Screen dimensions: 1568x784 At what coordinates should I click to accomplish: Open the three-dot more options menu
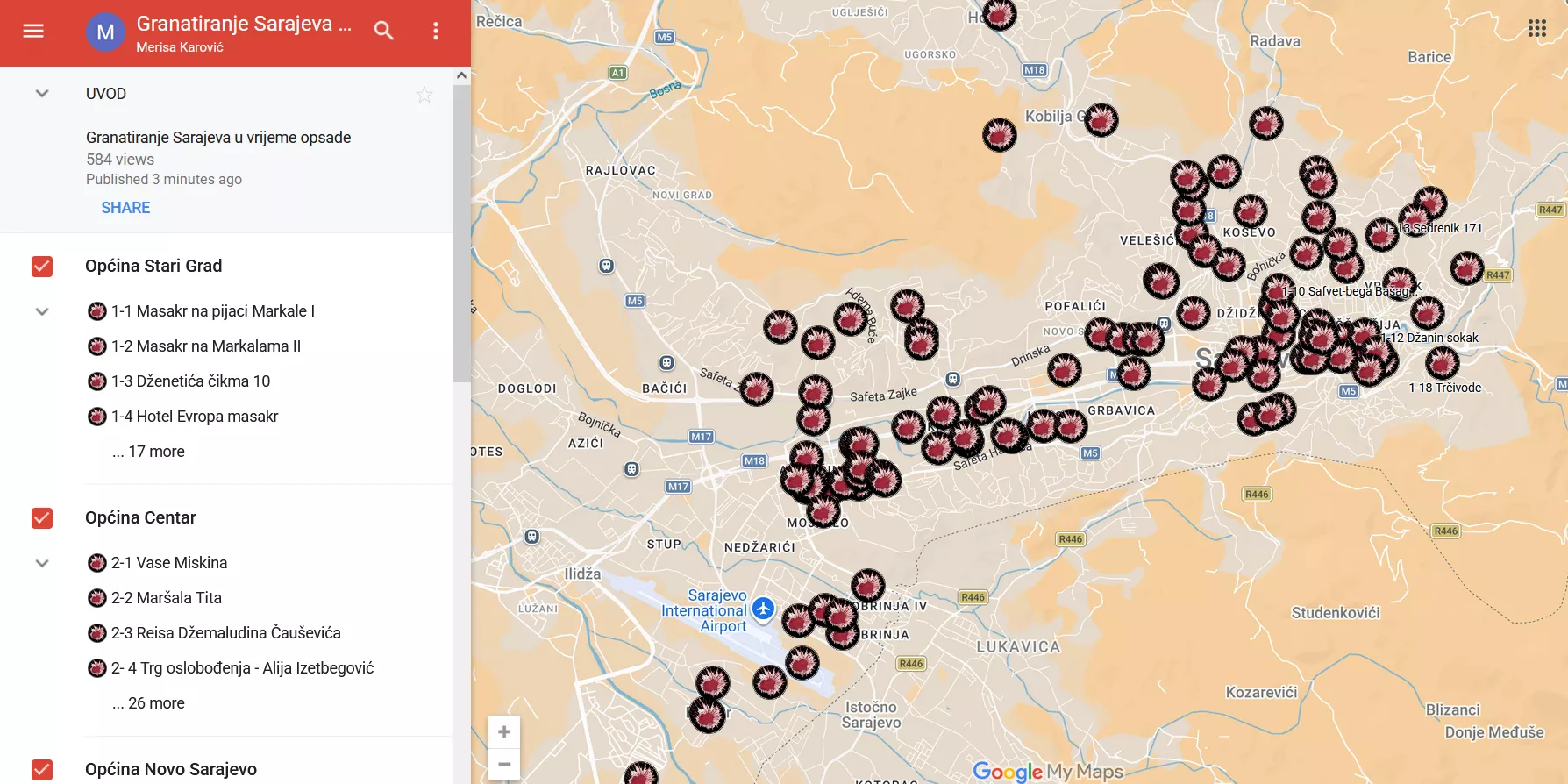click(436, 32)
